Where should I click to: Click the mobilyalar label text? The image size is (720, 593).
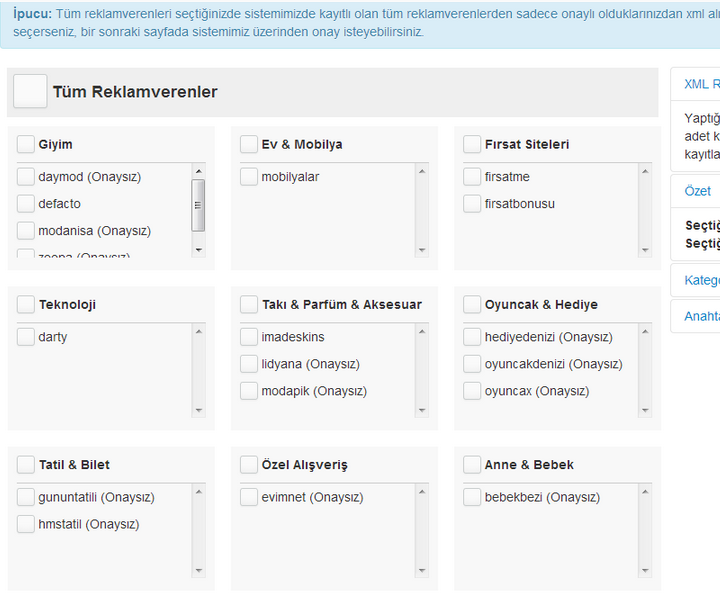pyautogui.click(x=290, y=177)
